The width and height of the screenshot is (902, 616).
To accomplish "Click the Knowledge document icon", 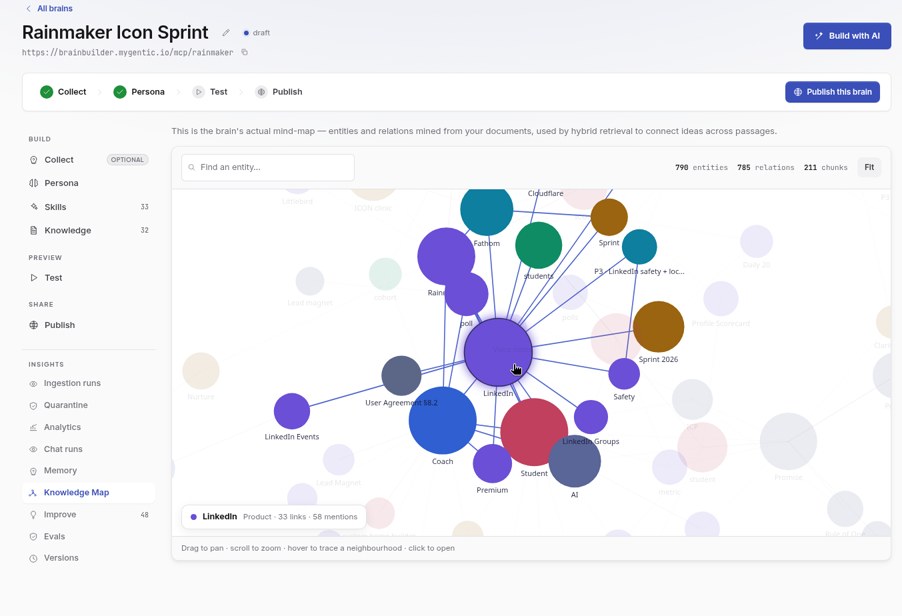I will coord(33,230).
